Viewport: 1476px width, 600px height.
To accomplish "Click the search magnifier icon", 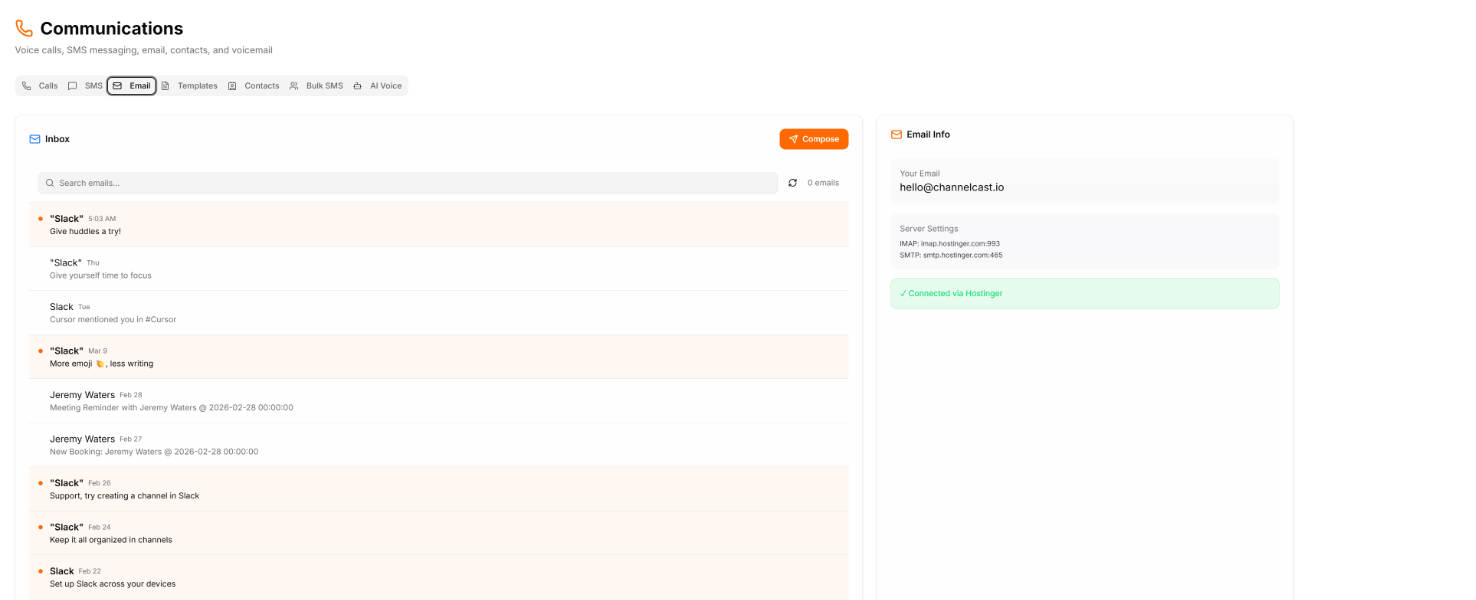I will pyautogui.click(x=50, y=183).
